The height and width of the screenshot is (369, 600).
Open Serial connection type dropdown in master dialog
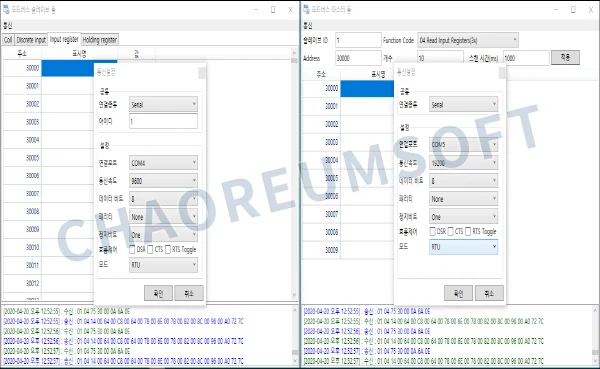pyautogui.click(x=463, y=104)
